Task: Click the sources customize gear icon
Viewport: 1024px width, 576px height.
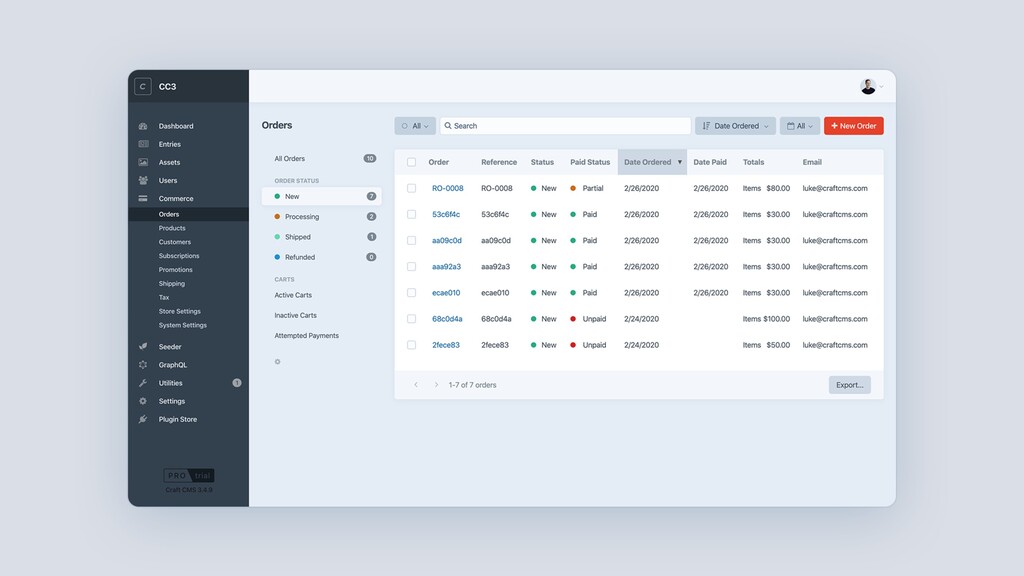Action: pos(278,362)
